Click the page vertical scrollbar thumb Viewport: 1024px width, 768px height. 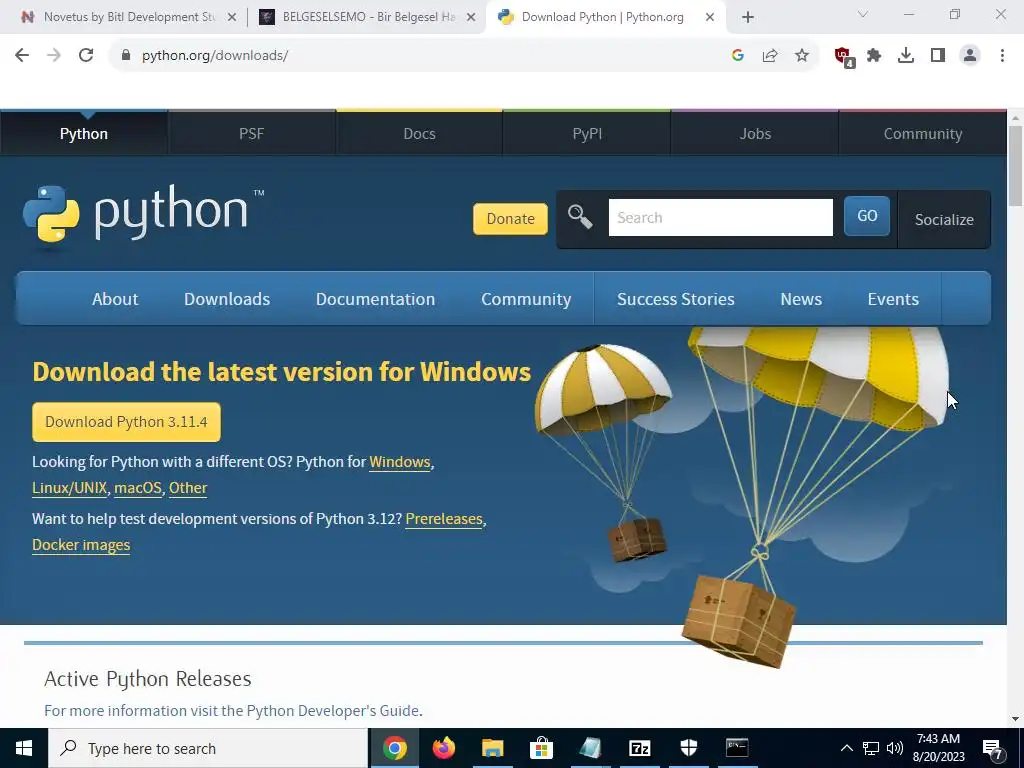[x=1015, y=165]
